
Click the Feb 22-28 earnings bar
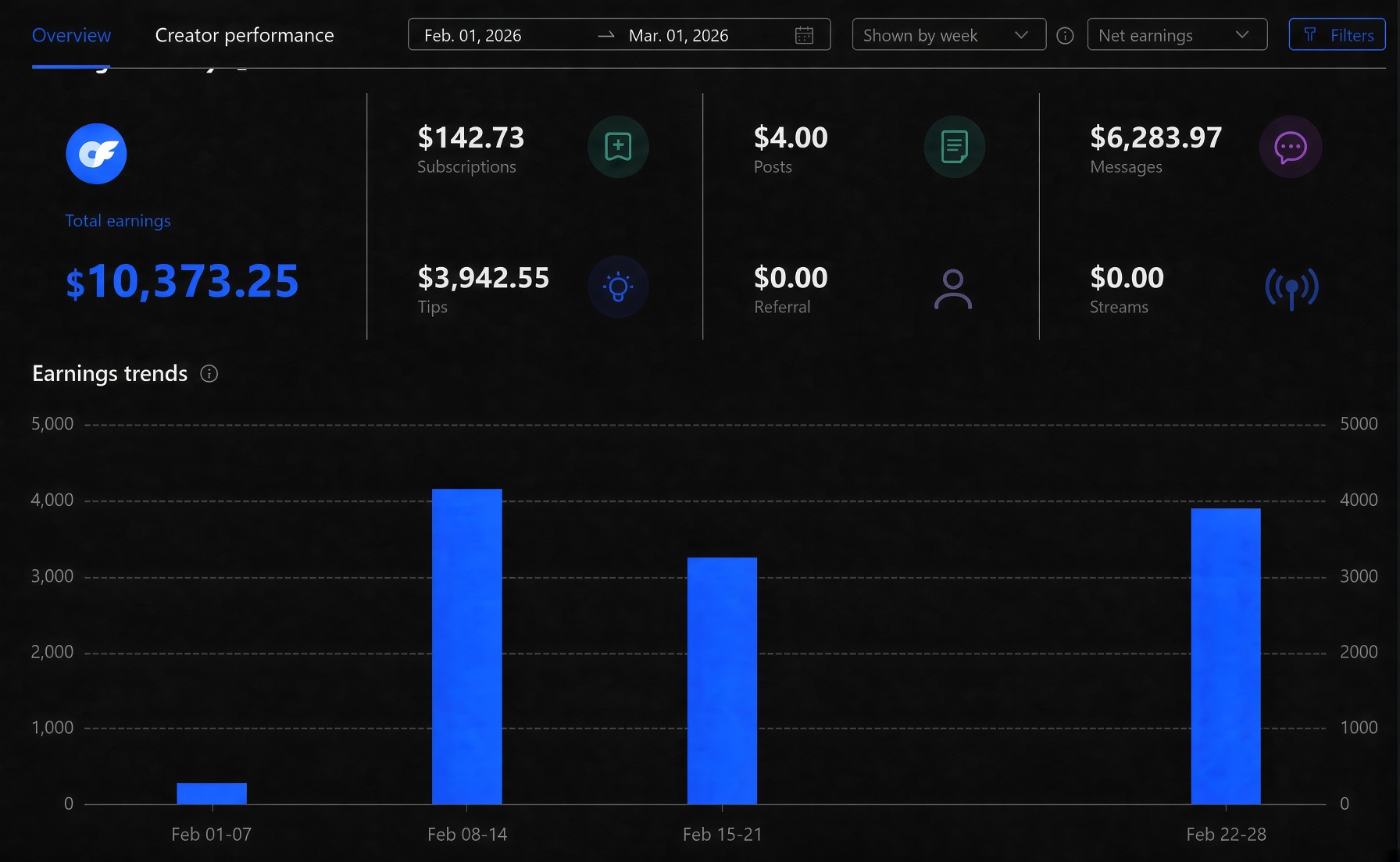click(1226, 656)
